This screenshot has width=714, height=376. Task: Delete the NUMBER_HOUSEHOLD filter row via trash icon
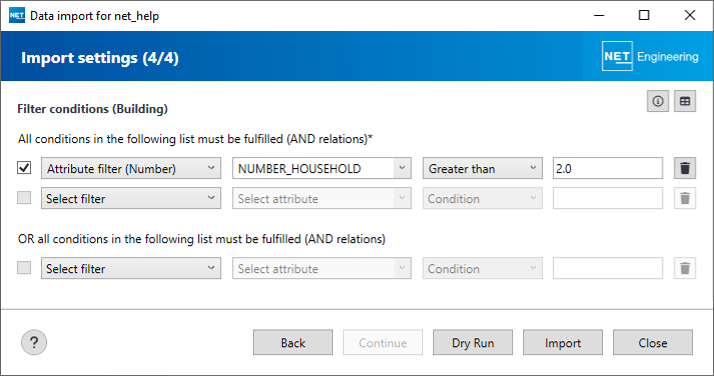(x=685, y=168)
